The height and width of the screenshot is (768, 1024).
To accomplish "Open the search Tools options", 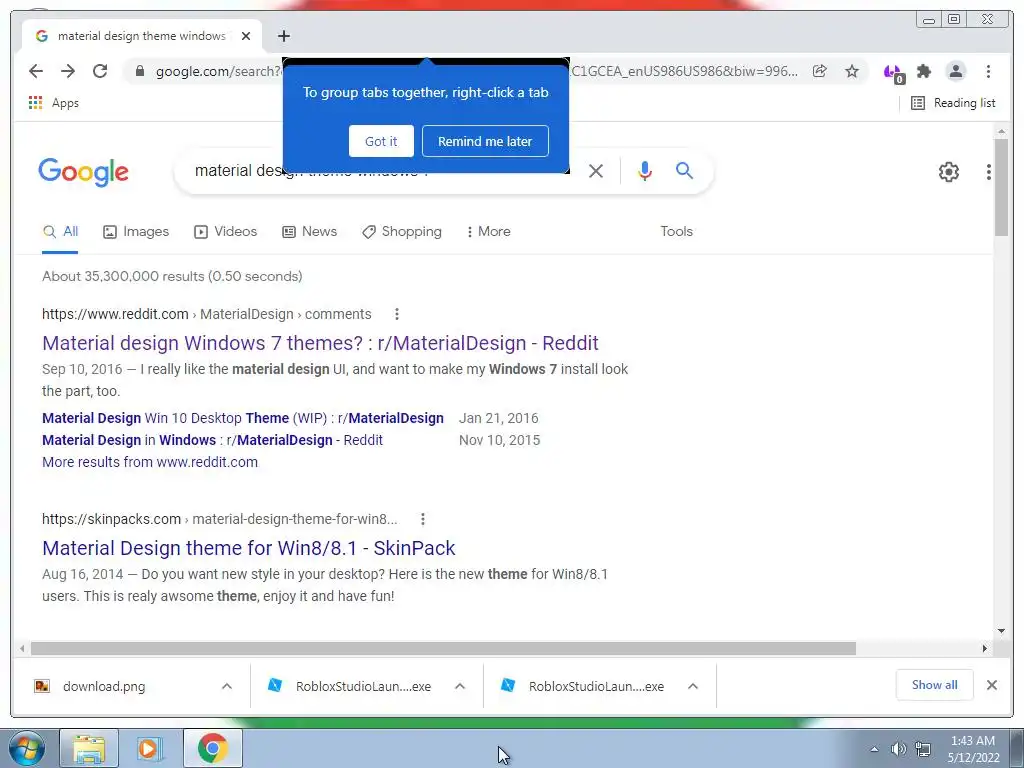I will click(676, 231).
